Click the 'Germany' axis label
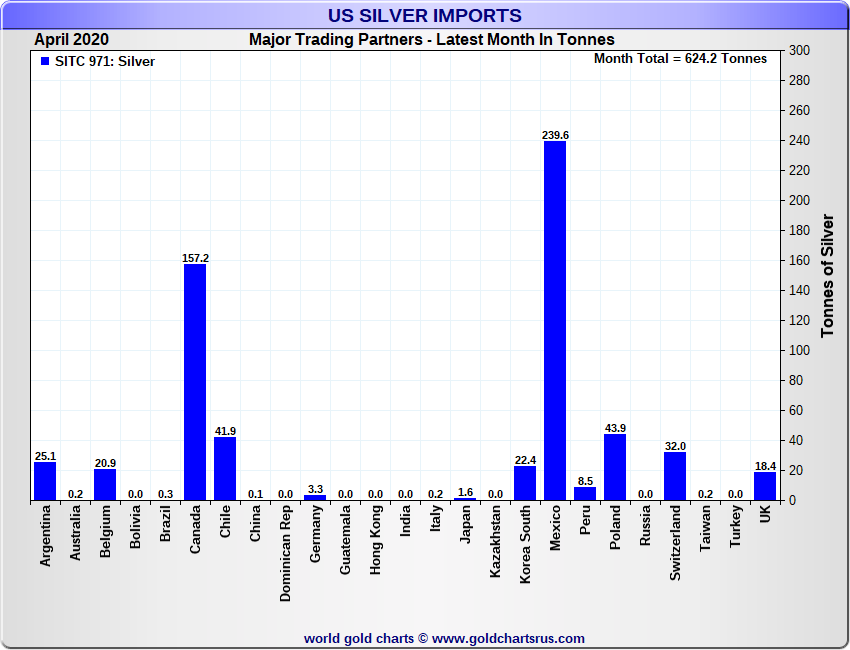 point(315,533)
